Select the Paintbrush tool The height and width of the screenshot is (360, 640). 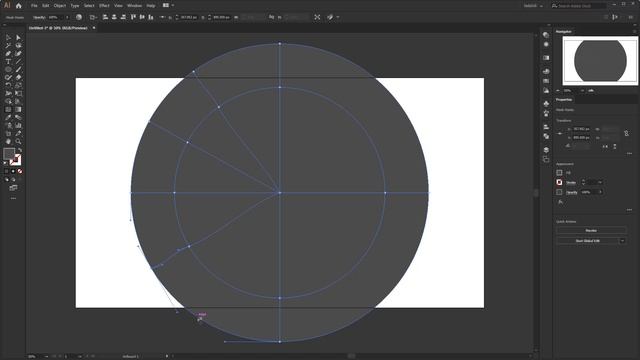[x=18, y=69]
